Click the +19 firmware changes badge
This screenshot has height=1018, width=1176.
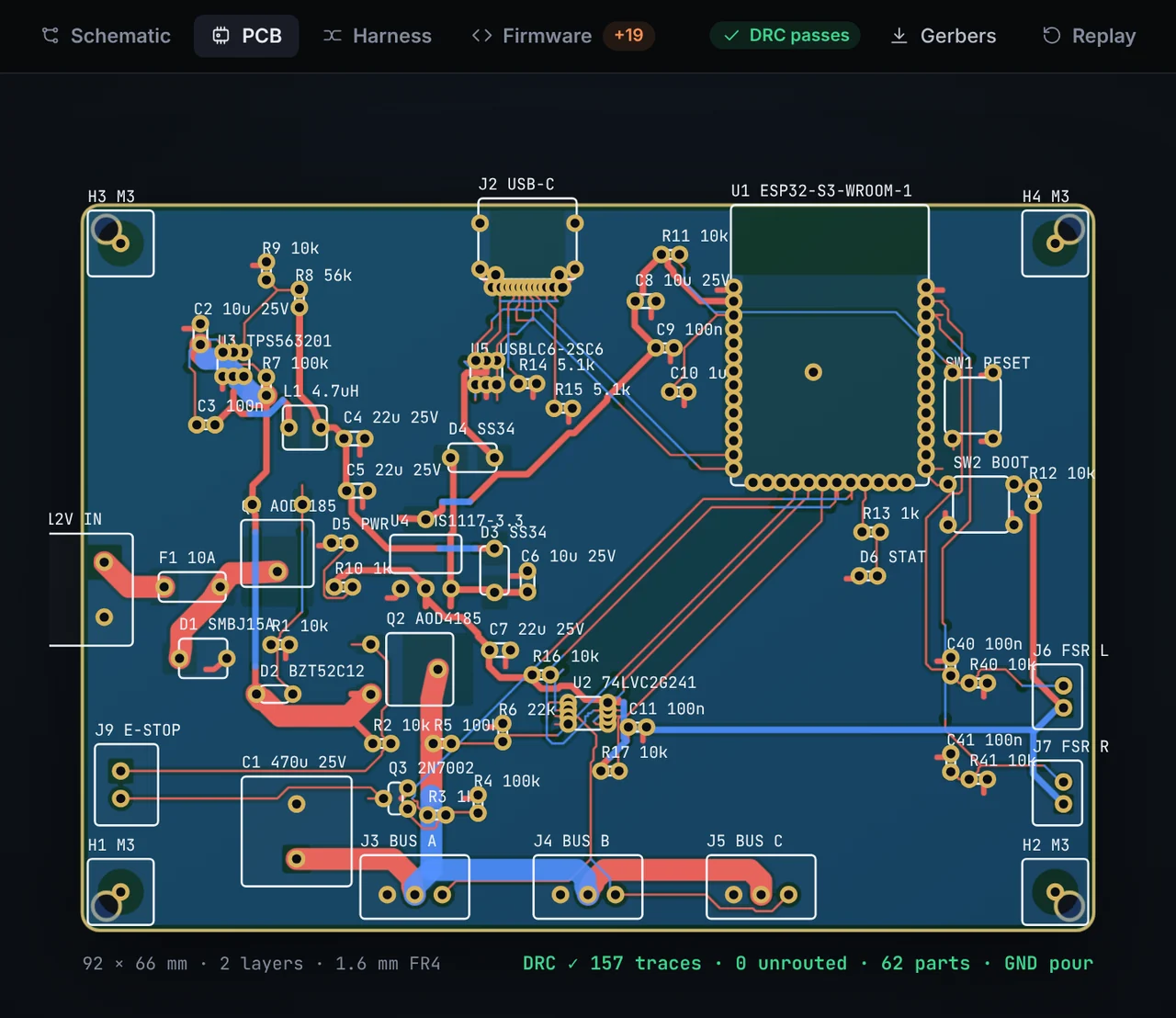point(628,35)
